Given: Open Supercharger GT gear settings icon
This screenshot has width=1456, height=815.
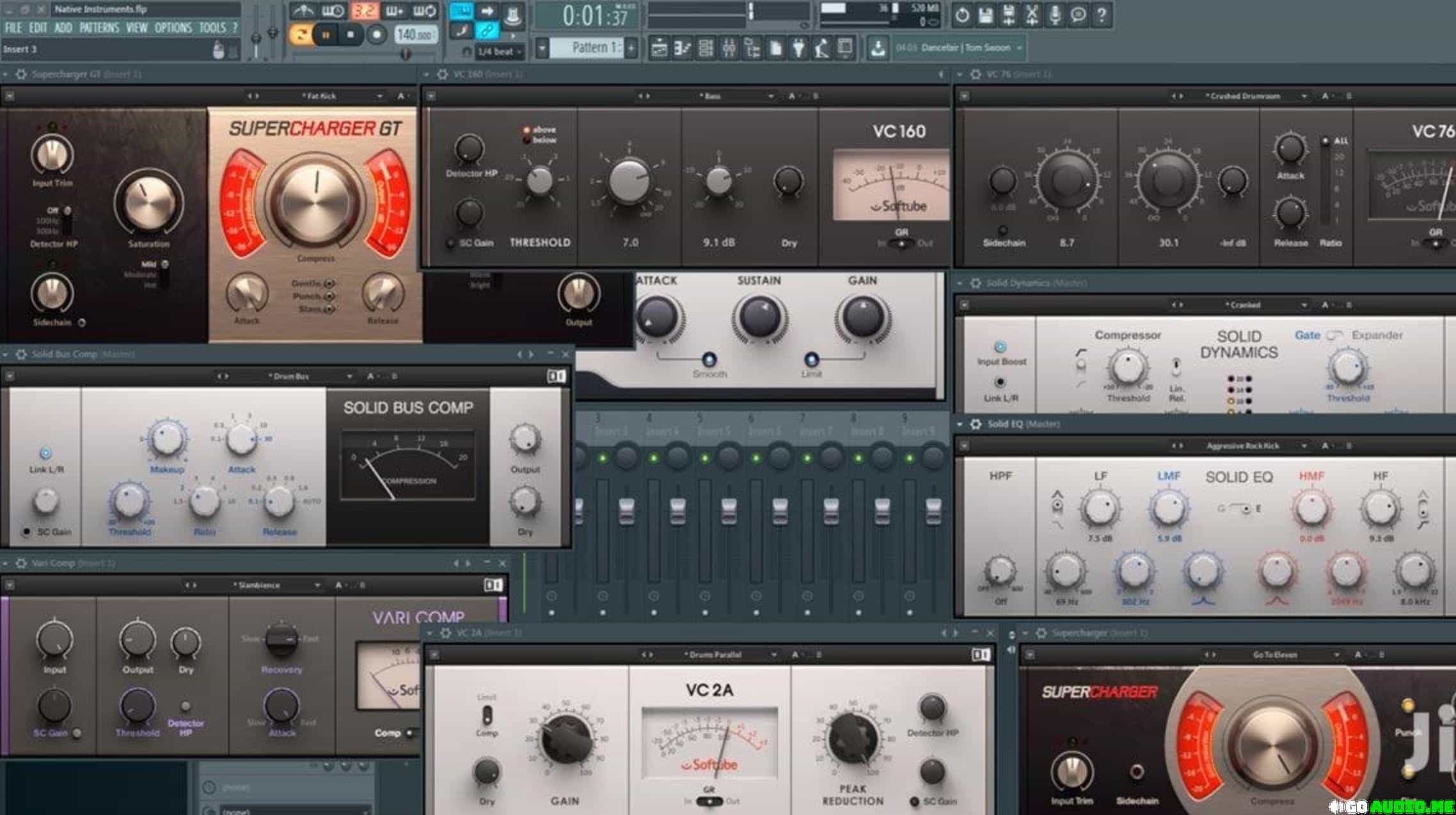Looking at the screenshot, I should pos(21,74).
